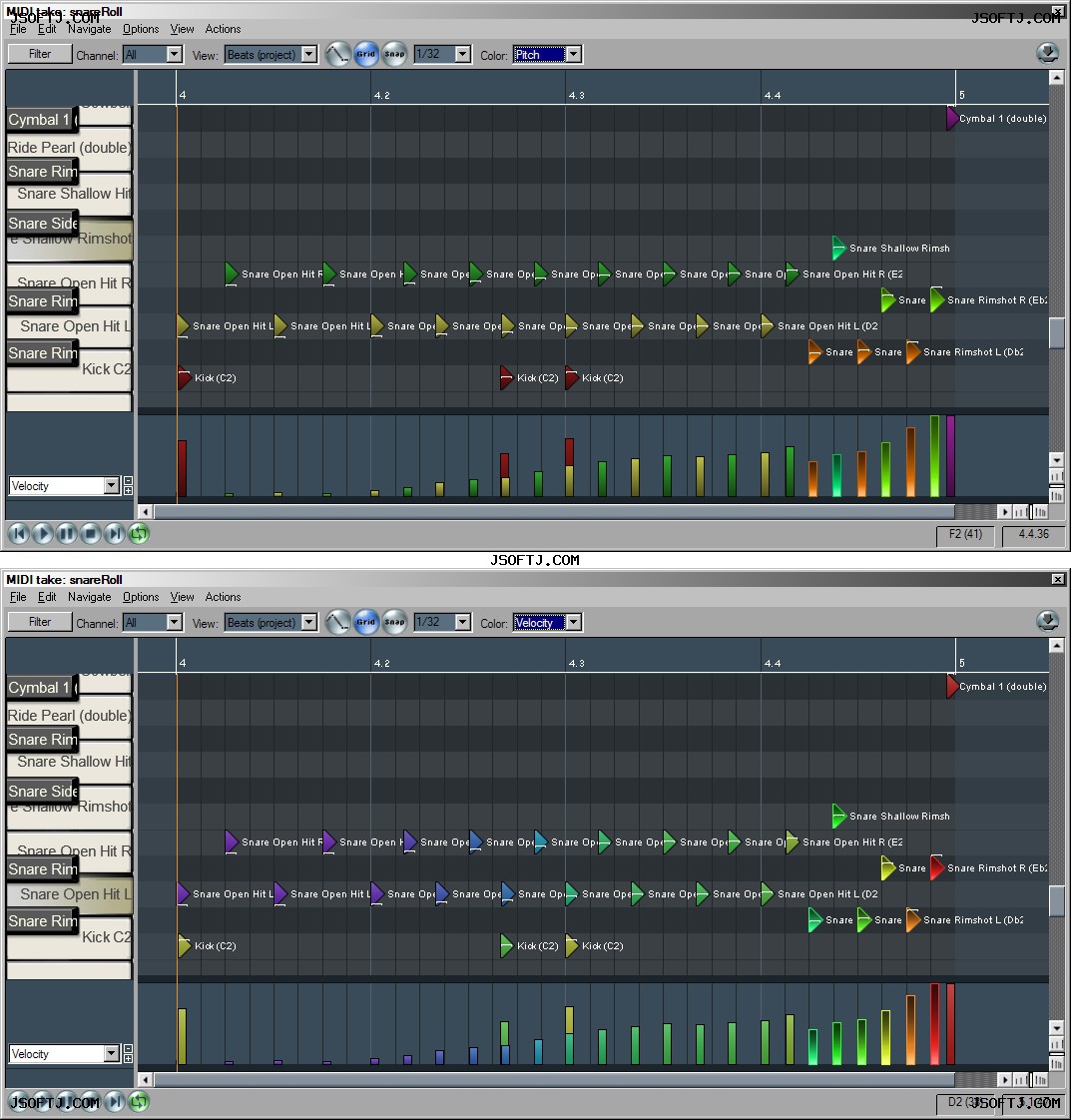Click the horizontal scrollbar left arrow, Pitch-colored editor
Image resolution: width=1071 pixels, height=1120 pixels.
pyautogui.click(x=146, y=511)
